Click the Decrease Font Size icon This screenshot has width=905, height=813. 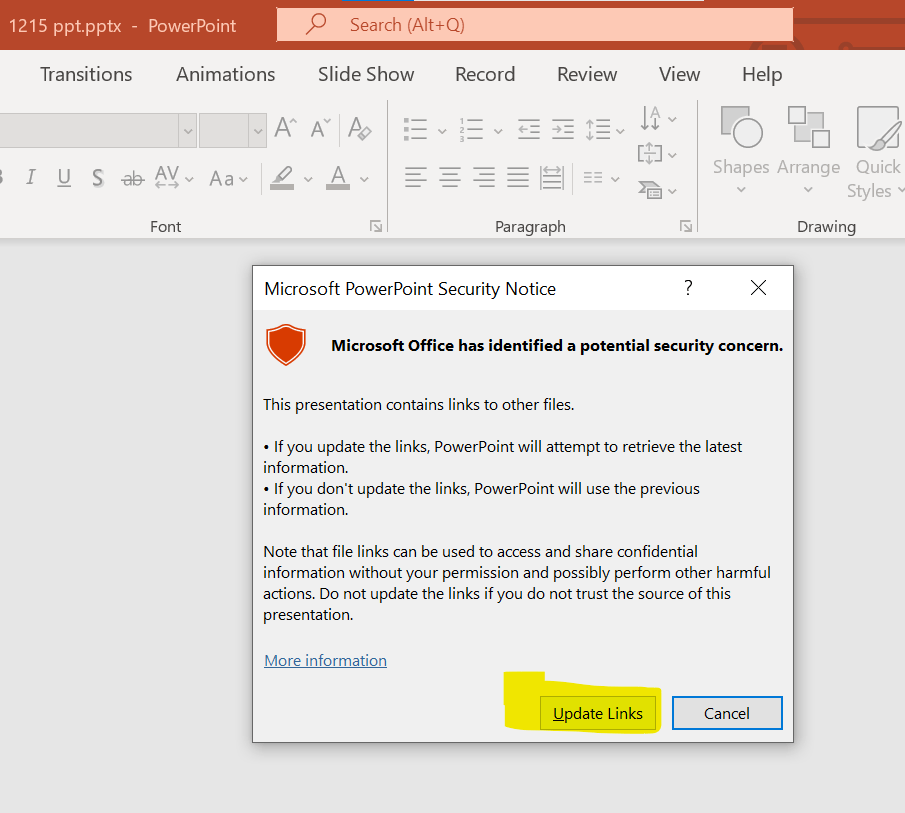click(x=320, y=128)
